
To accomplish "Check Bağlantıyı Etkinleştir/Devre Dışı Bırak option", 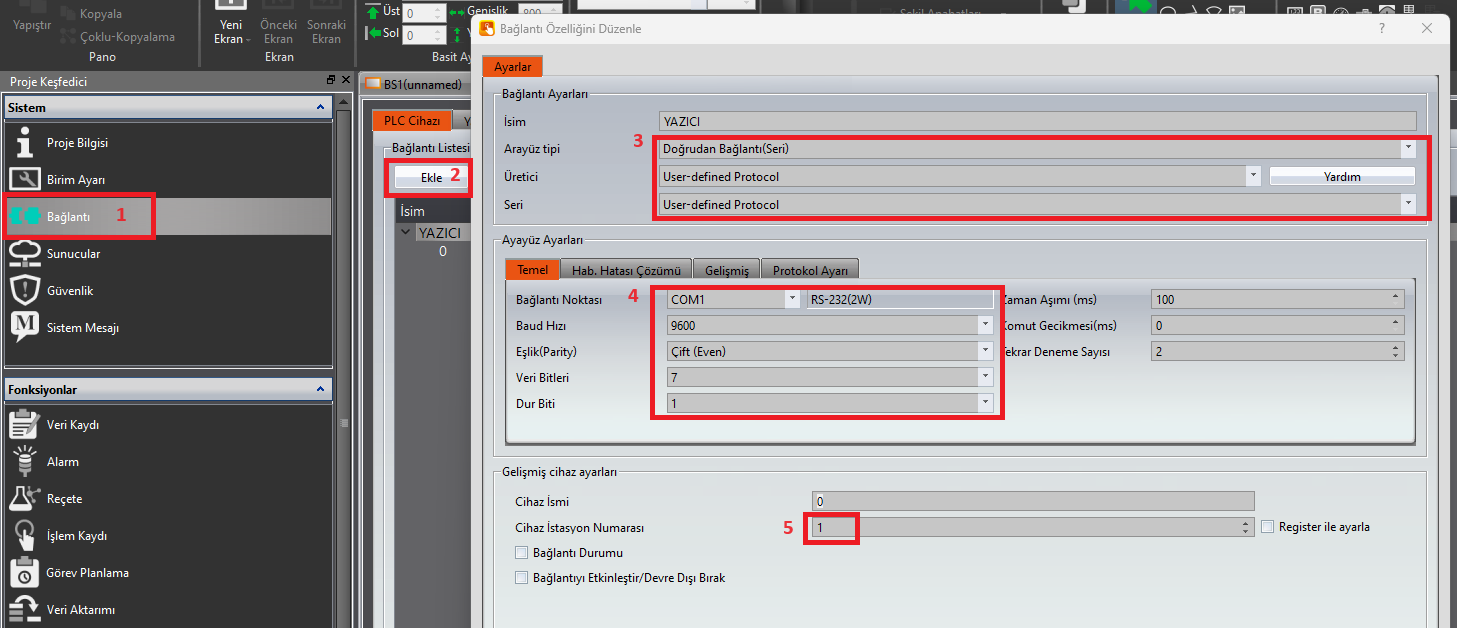I will point(520,578).
